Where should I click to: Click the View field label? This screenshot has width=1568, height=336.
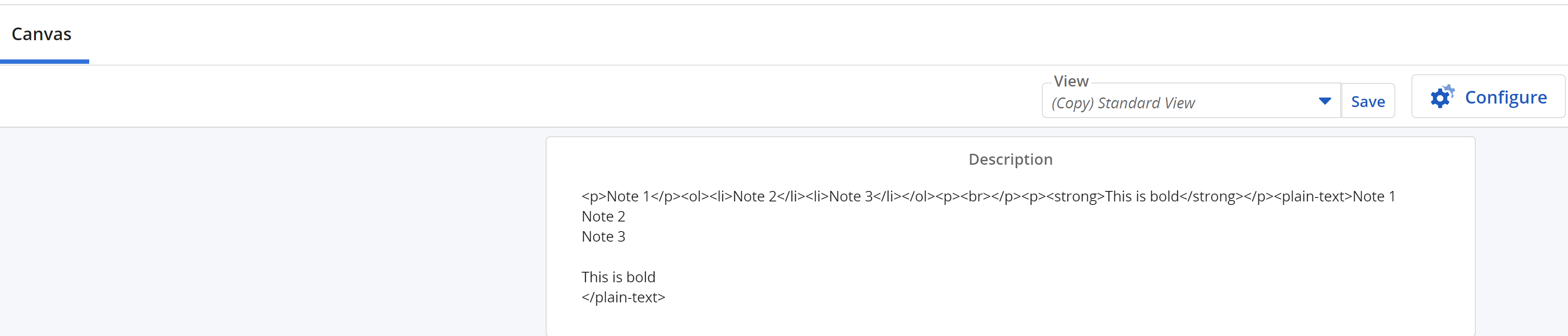pyautogui.click(x=1071, y=81)
